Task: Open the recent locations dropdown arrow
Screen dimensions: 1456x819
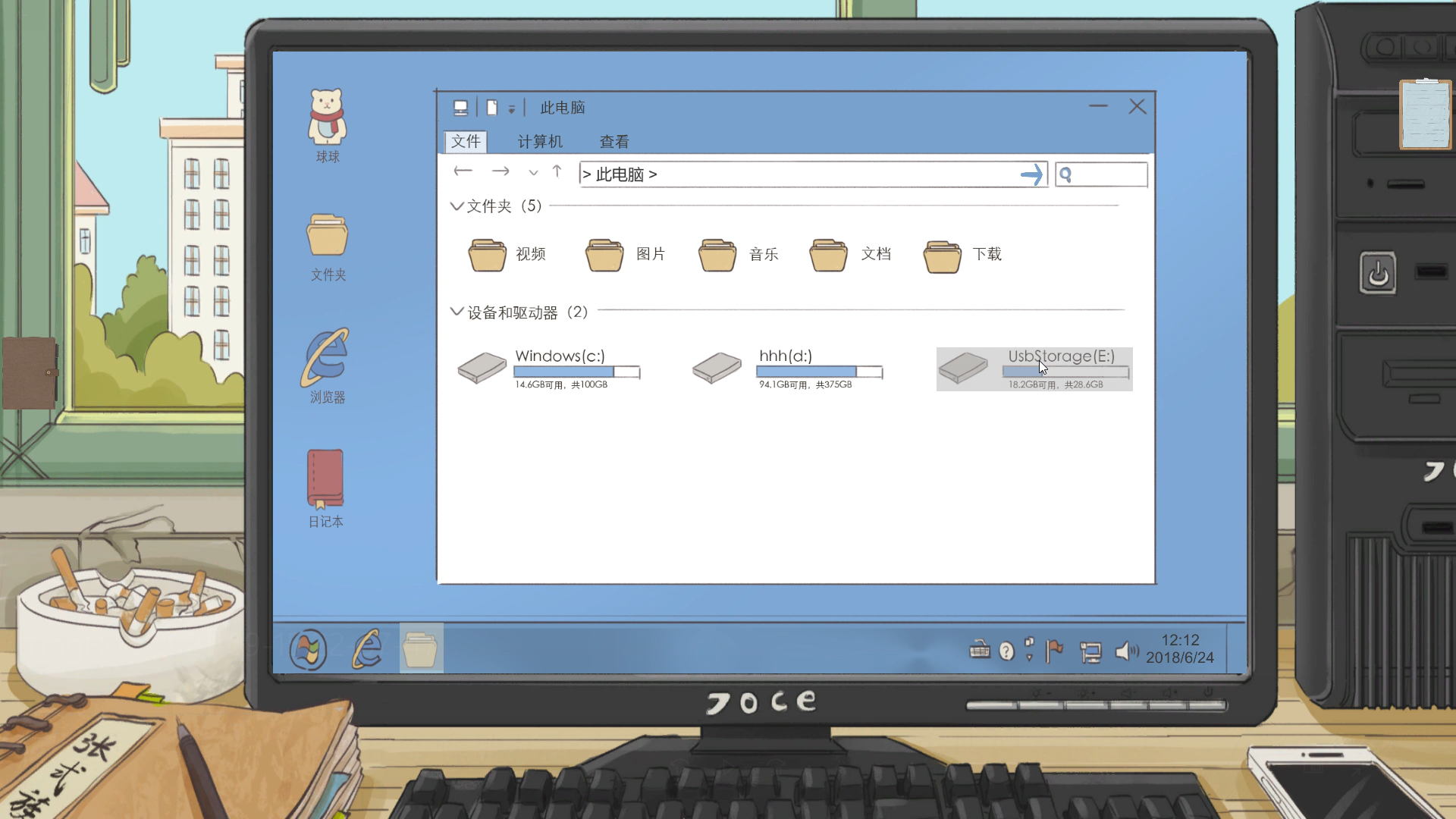Action: (x=533, y=173)
